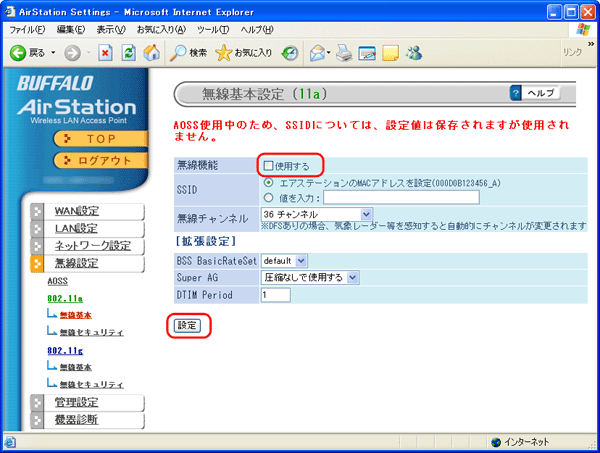Open 無線基本 under 802.11g
This screenshot has width=600, height=453.
click(76, 367)
